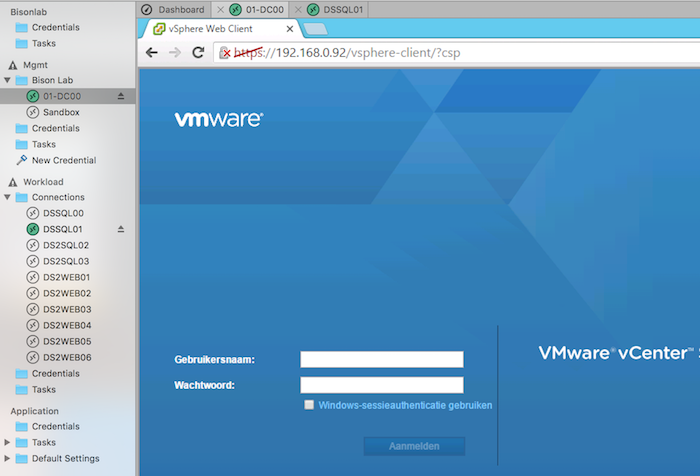Expand the Default Settings folder

9,458
